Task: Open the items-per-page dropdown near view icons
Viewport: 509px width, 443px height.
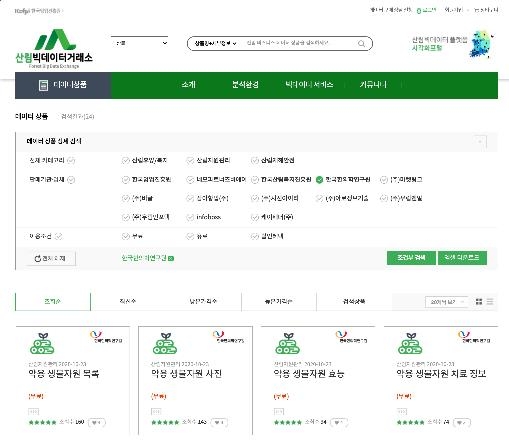Action: coord(446,302)
